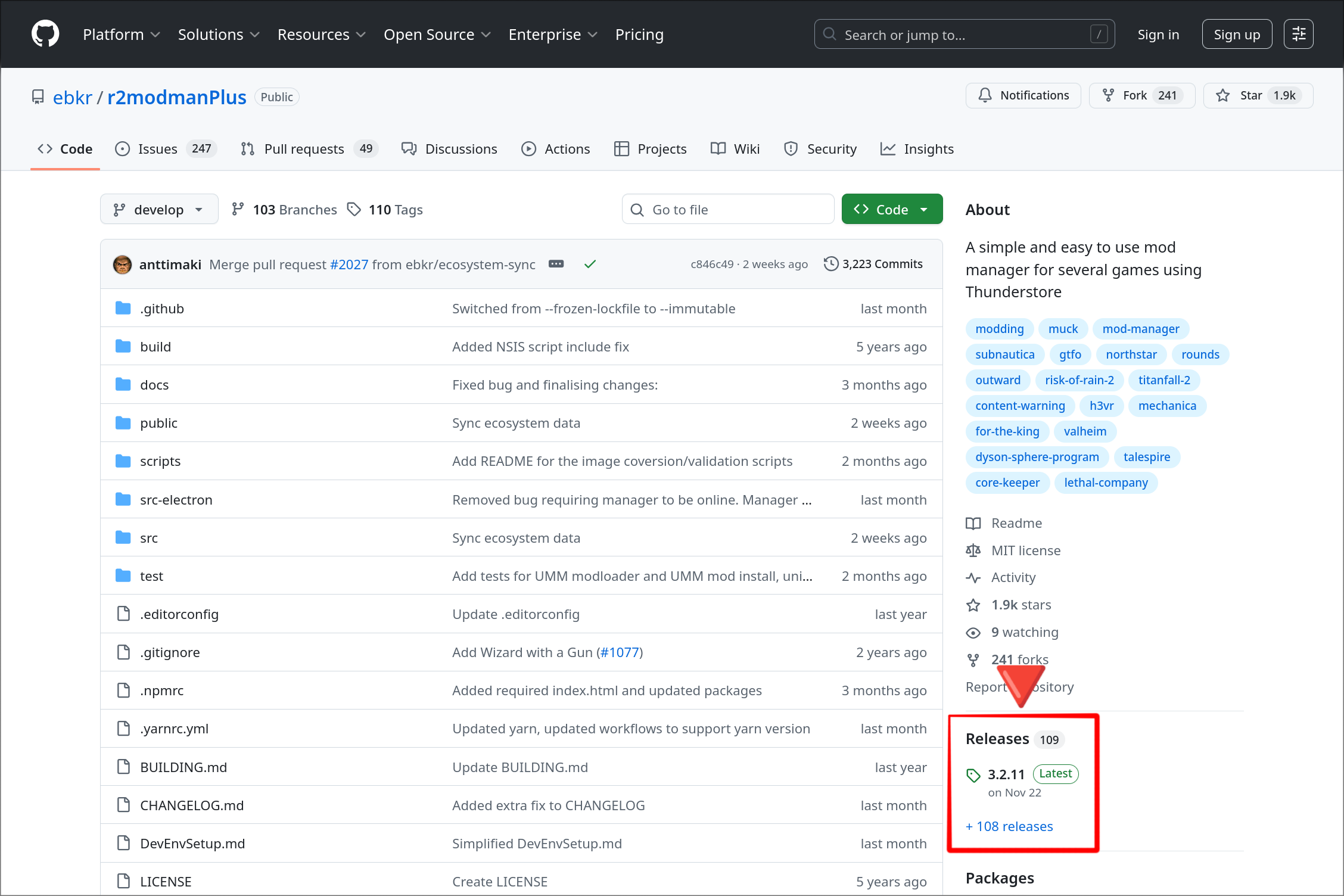Click the src-electron folder icon
1344x896 pixels.
click(123, 499)
